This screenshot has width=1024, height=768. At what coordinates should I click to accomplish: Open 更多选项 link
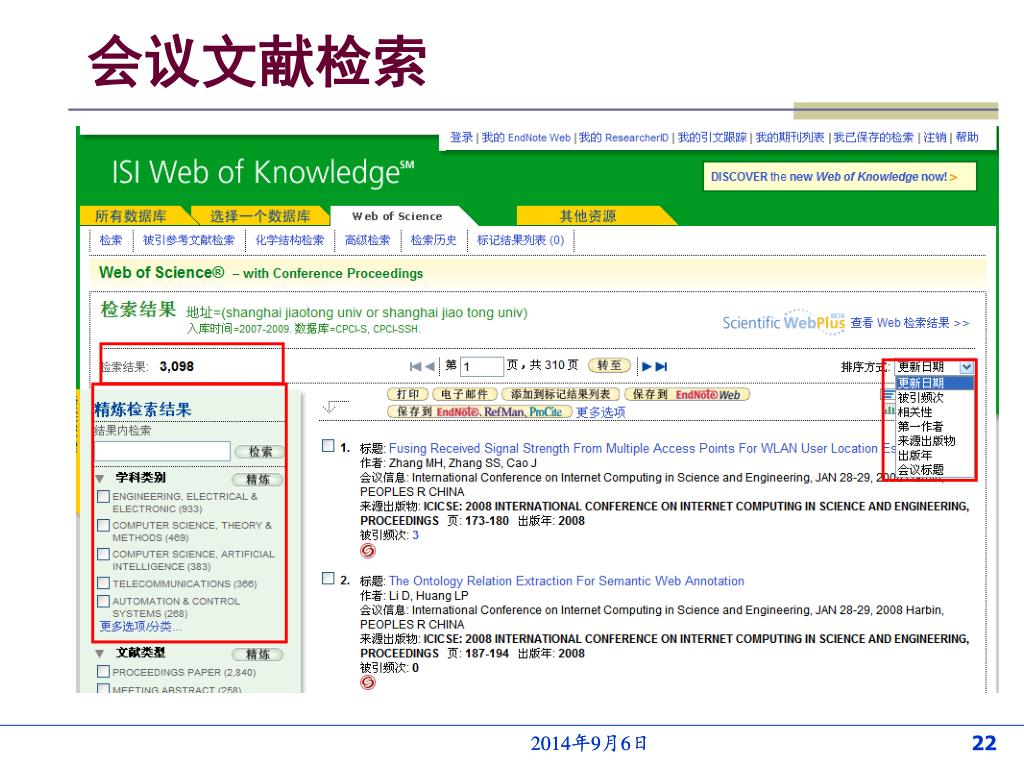click(600, 412)
